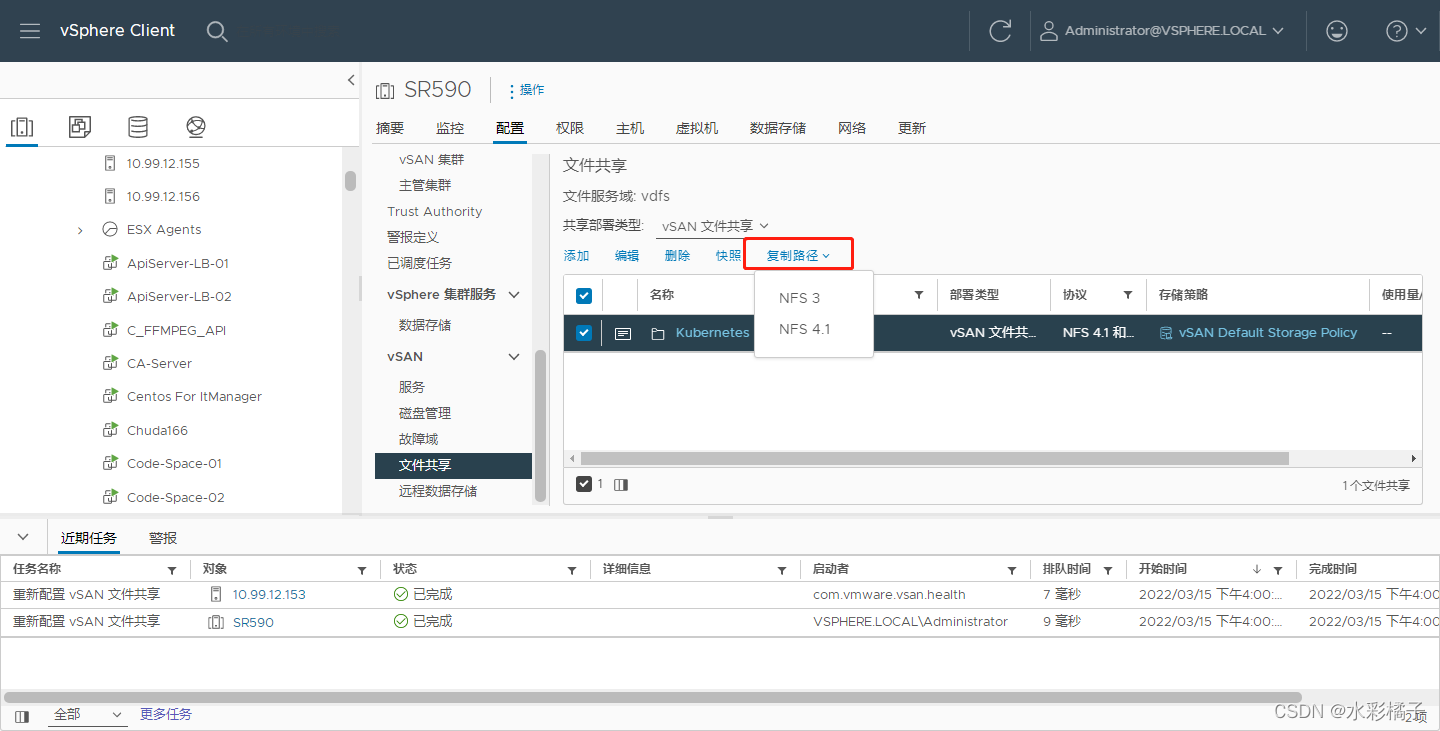
Task: Open 远程数据存储 page
Action: coord(438,491)
